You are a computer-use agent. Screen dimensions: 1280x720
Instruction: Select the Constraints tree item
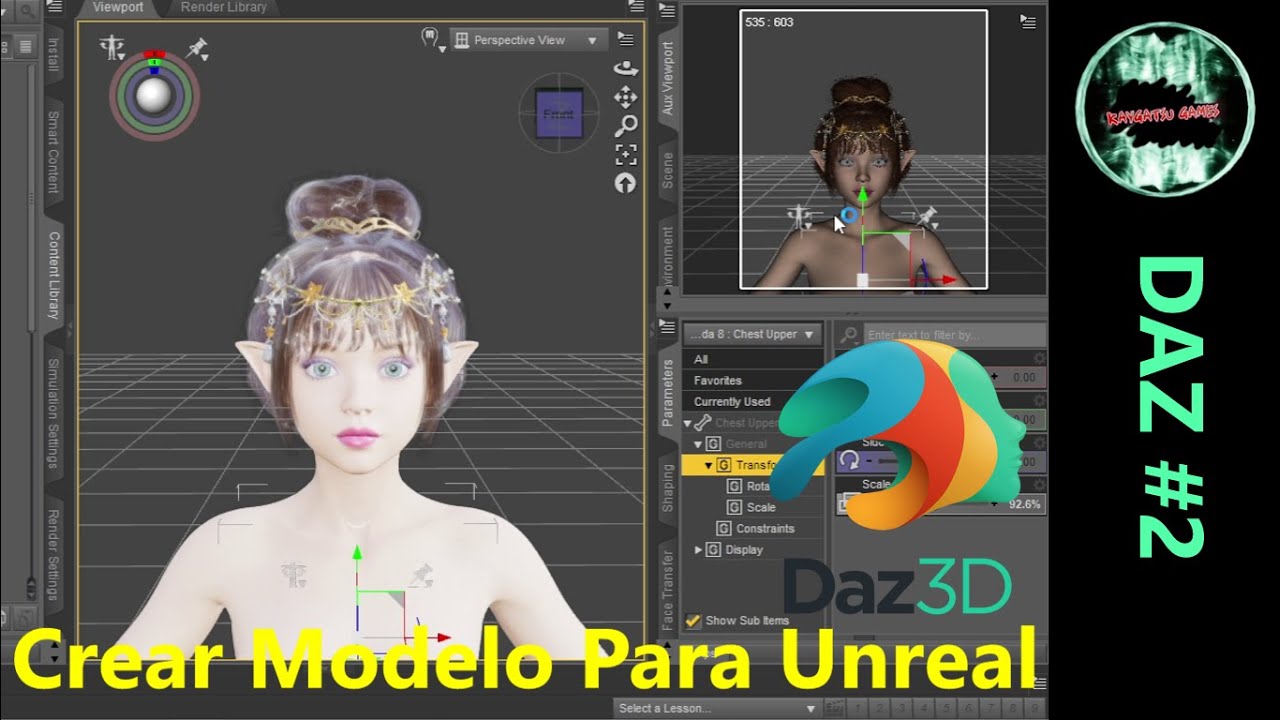click(x=765, y=528)
